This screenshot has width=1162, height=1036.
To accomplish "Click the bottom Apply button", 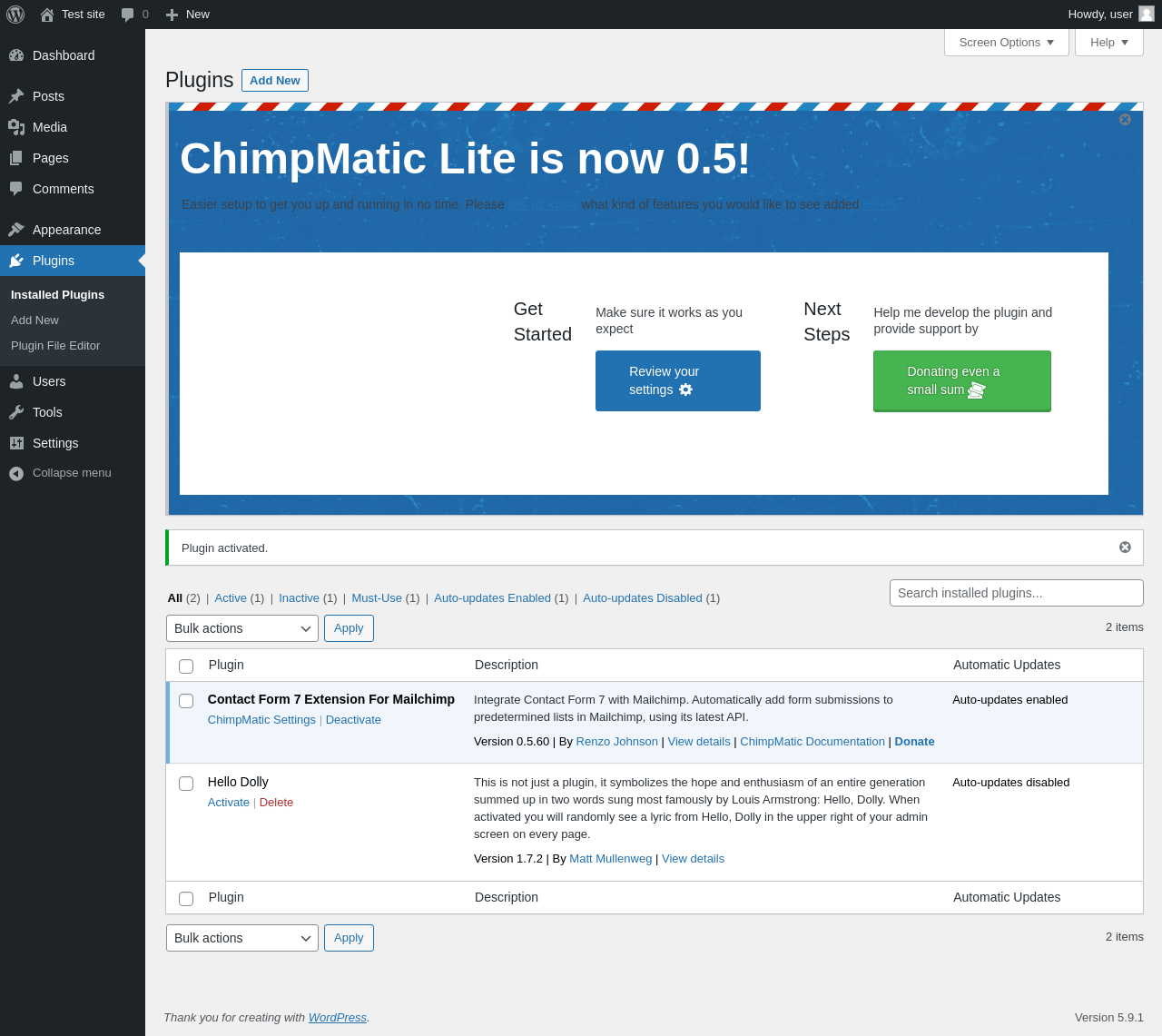I will pyautogui.click(x=349, y=938).
